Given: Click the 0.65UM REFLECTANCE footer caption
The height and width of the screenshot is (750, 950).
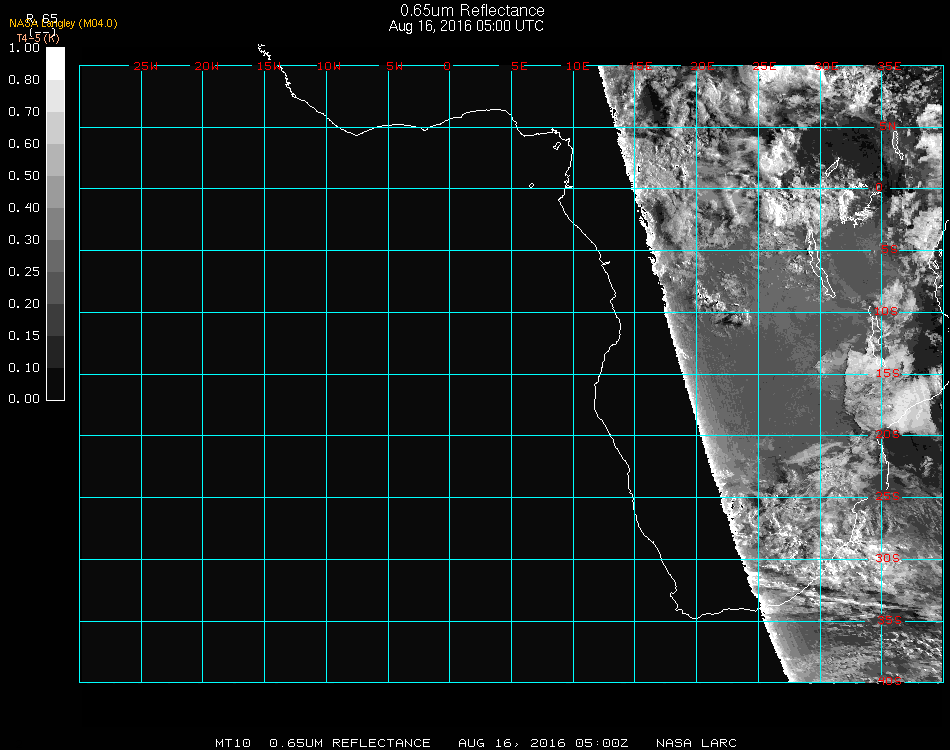Looking at the screenshot, I should point(350,743).
